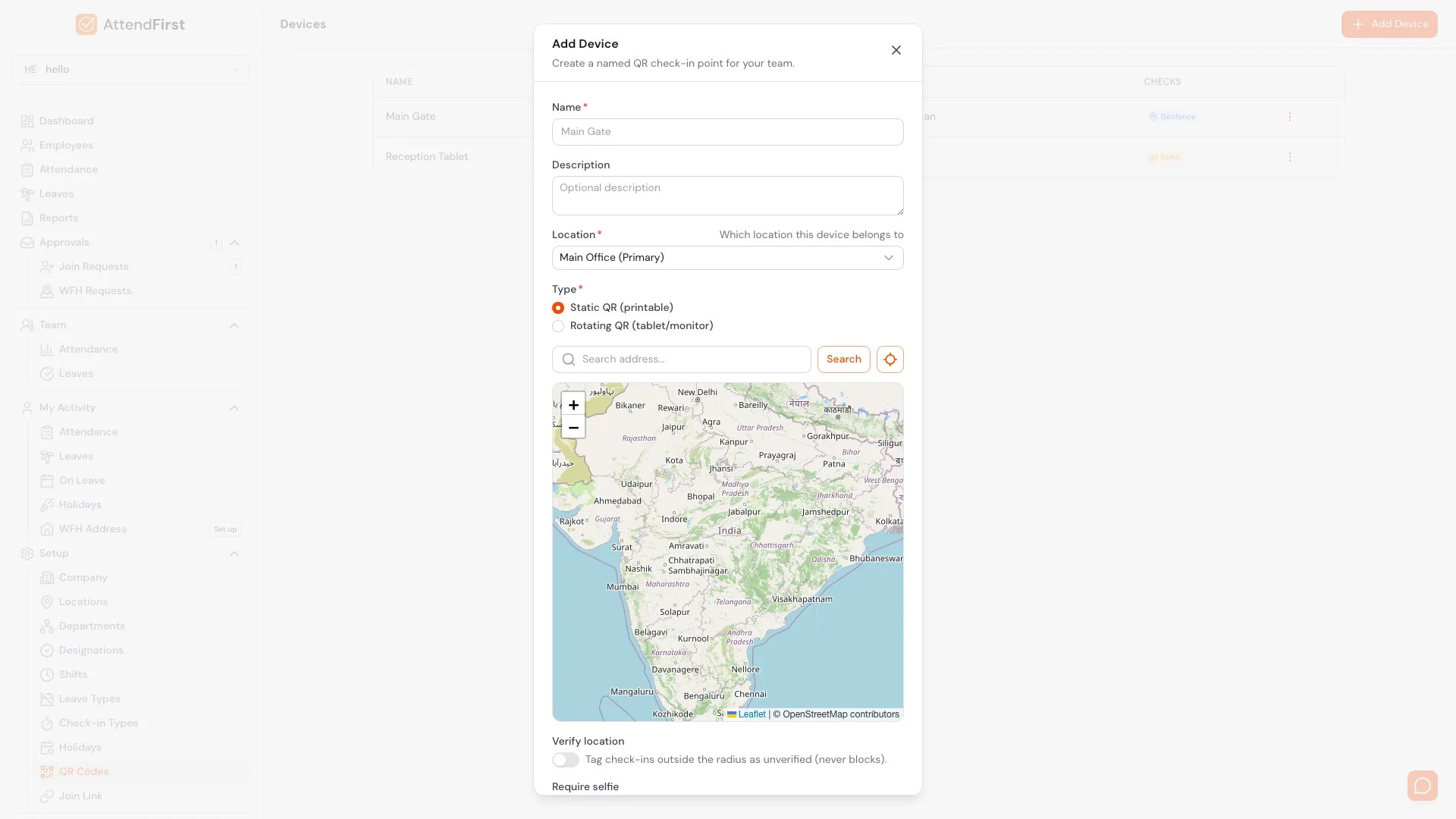The image size is (1456, 819).
Task: Open row menu for Reception Tablet device
Action: coord(1289,157)
